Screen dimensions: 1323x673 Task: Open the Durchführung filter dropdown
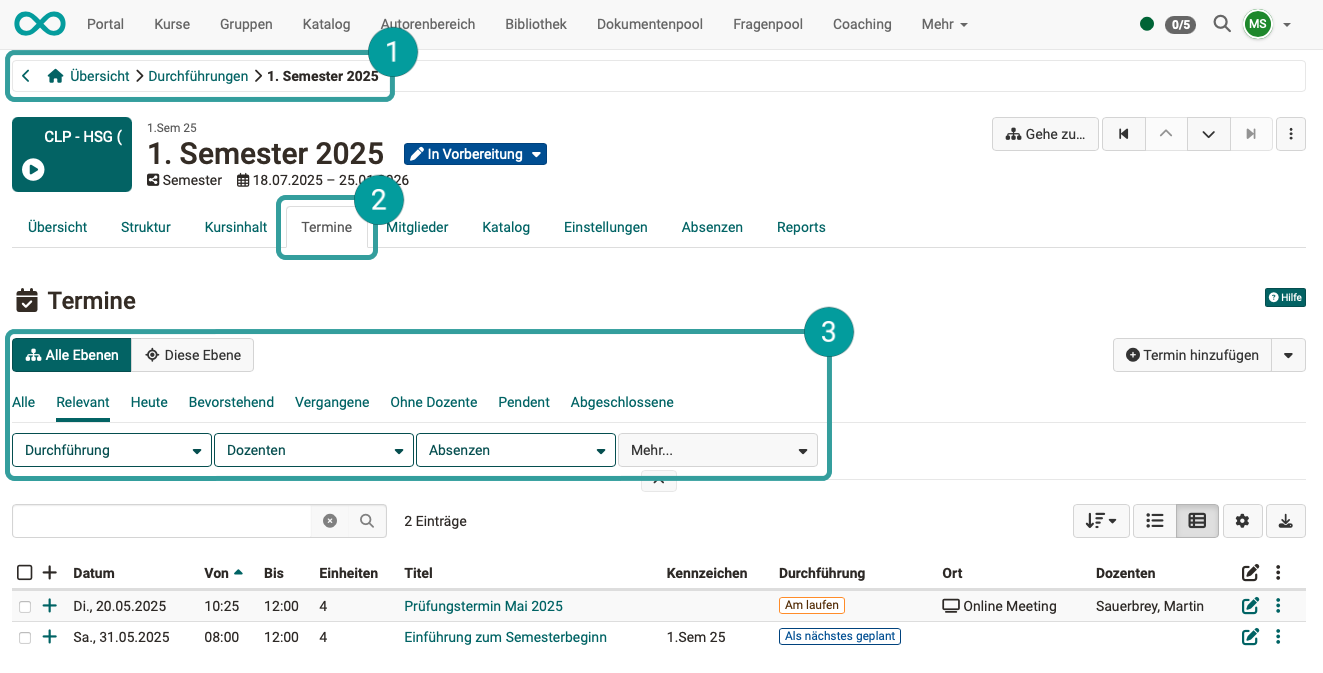click(x=110, y=449)
